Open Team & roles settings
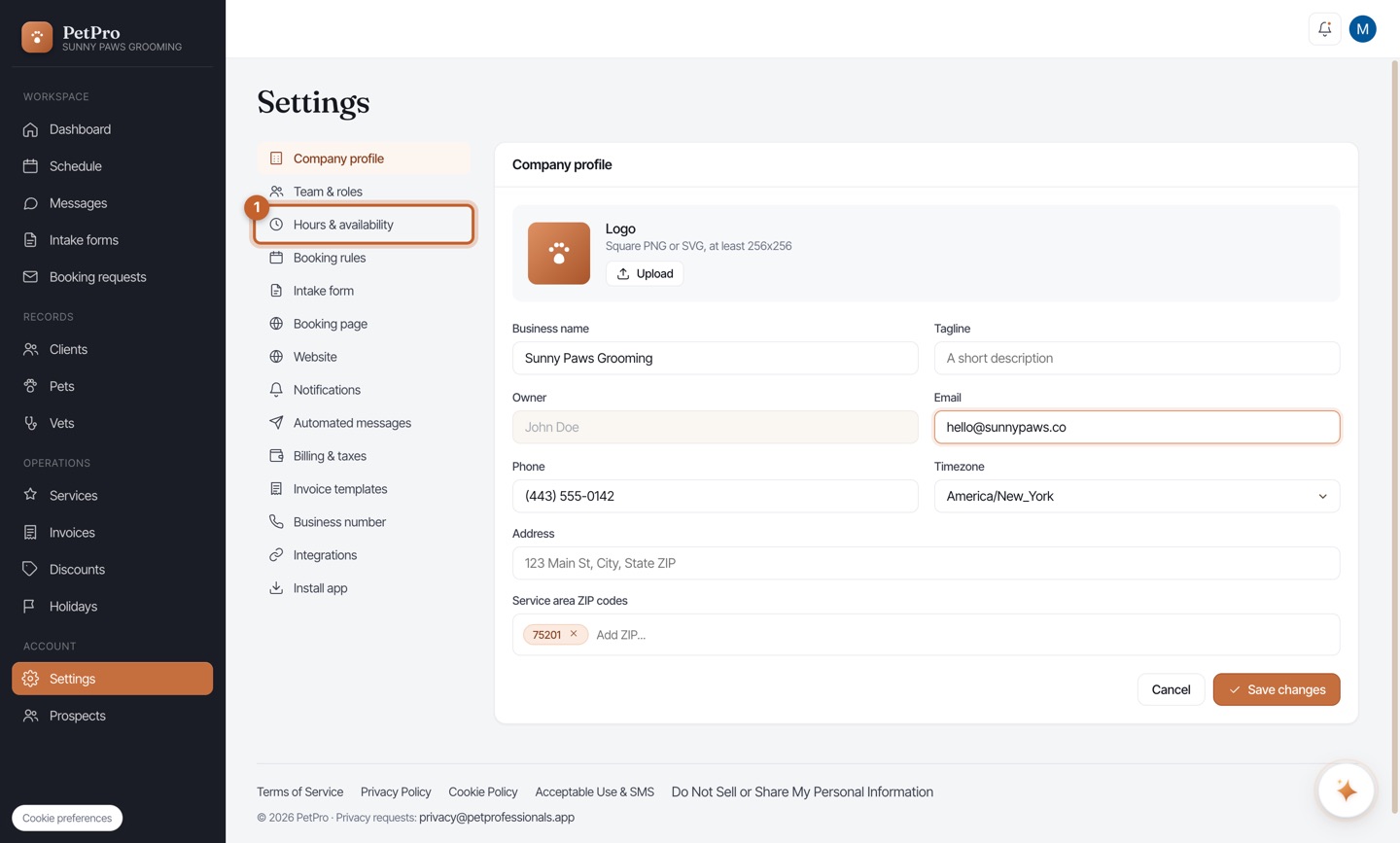This screenshot has width=1400, height=843. (364, 192)
